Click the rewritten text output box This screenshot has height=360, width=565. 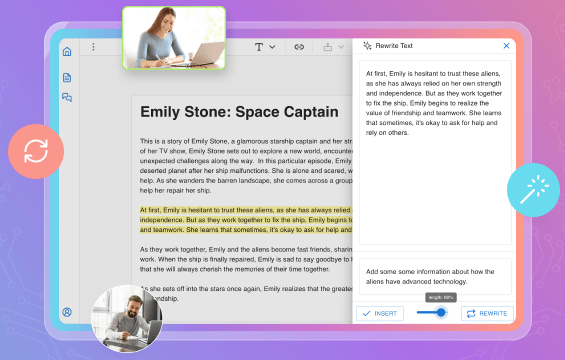click(435, 152)
